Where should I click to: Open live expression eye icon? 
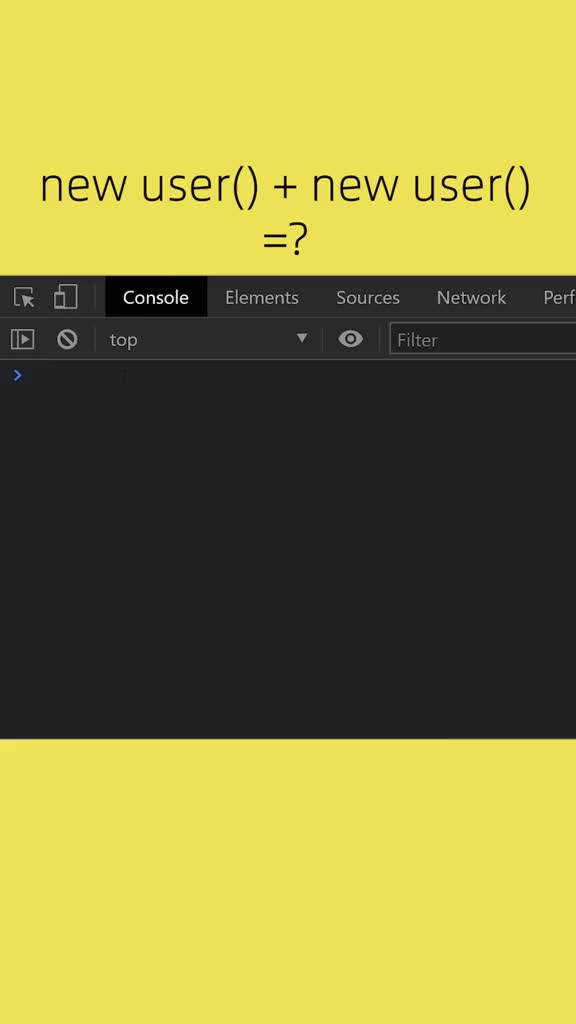pyautogui.click(x=350, y=339)
